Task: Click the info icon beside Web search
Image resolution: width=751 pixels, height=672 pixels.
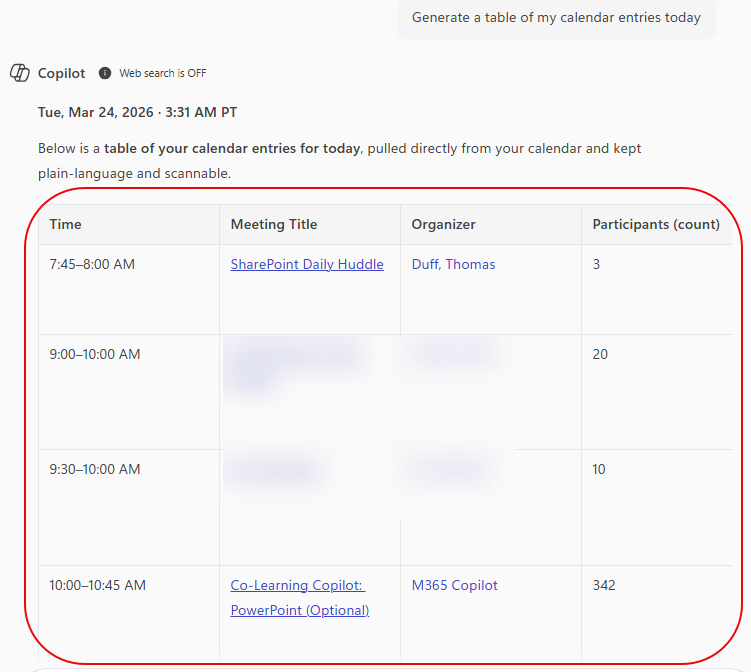Action: 105,73
